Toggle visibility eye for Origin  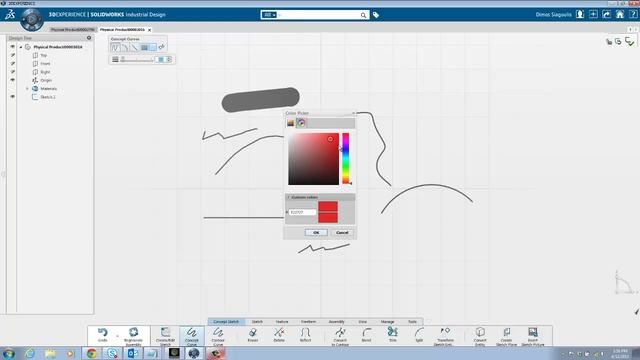point(13,80)
